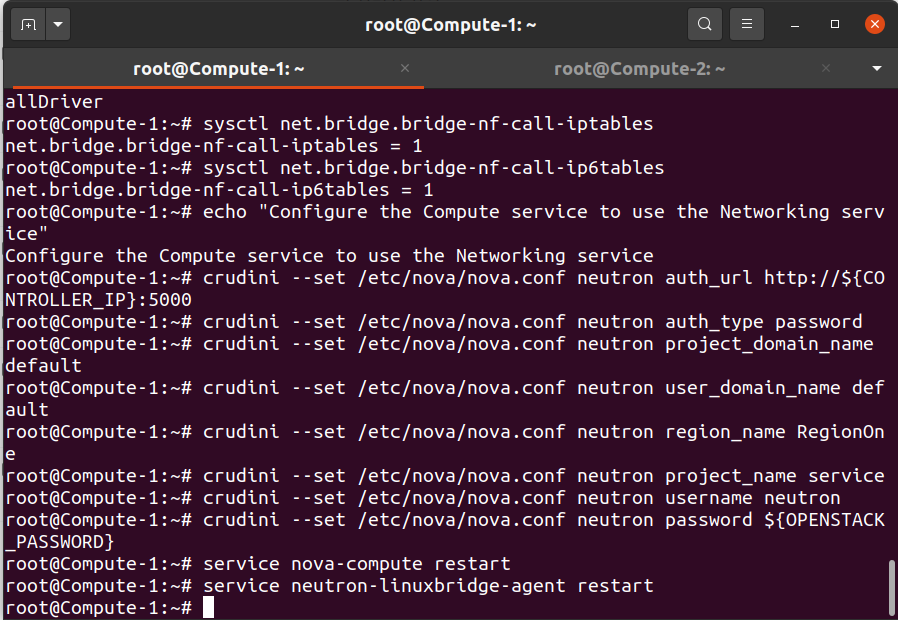Click the cursor at the last prompt
Image resolution: width=898 pixels, height=620 pixels.
[208, 607]
